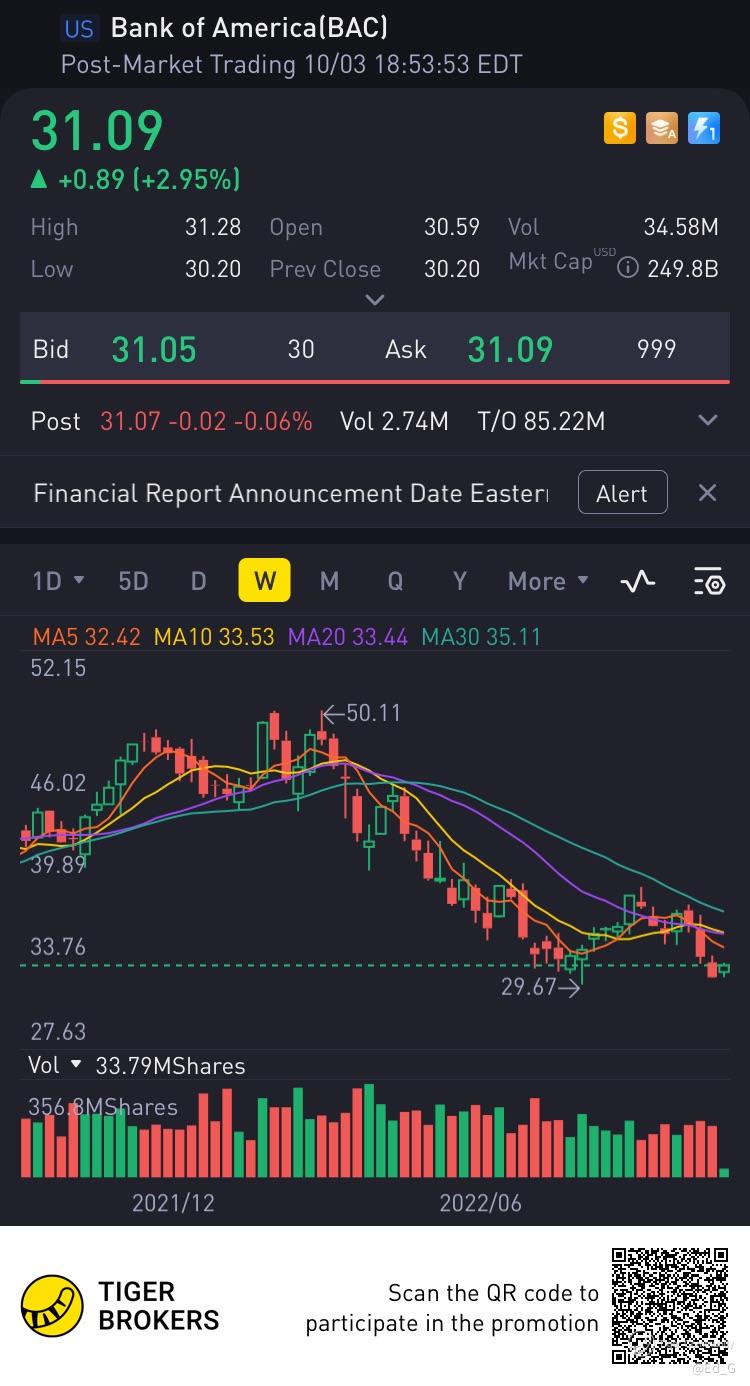This screenshot has width=750, height=1386.
Task: Tap the large 31.09 last price
Action: (96, 130)
